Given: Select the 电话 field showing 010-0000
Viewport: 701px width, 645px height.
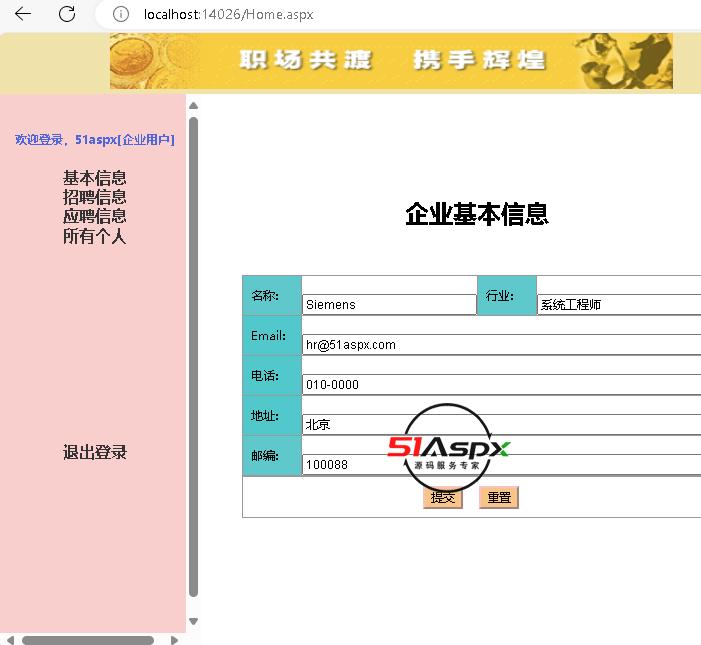Looking at the screenshot, I should (x=500, y=384).
